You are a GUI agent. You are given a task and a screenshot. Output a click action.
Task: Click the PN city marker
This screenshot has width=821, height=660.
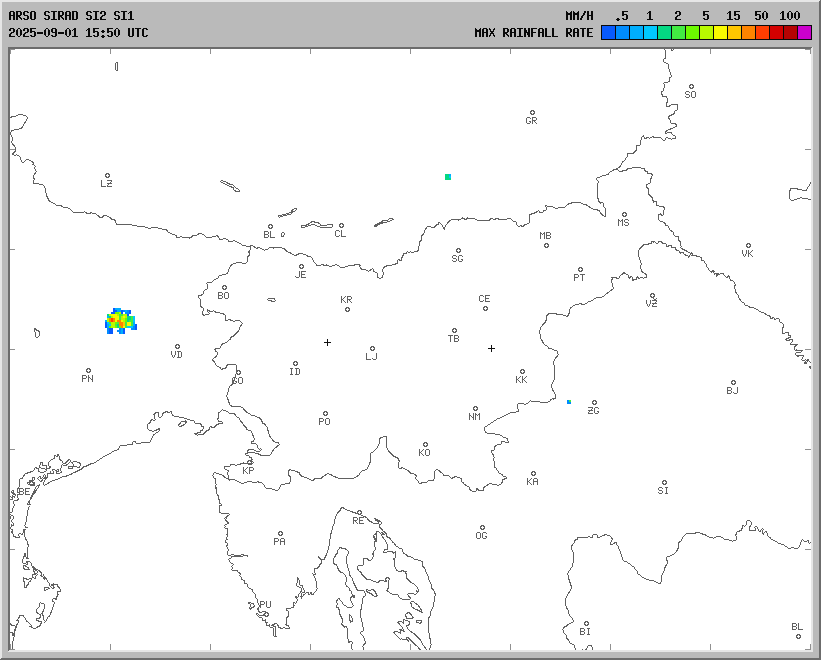88,371
